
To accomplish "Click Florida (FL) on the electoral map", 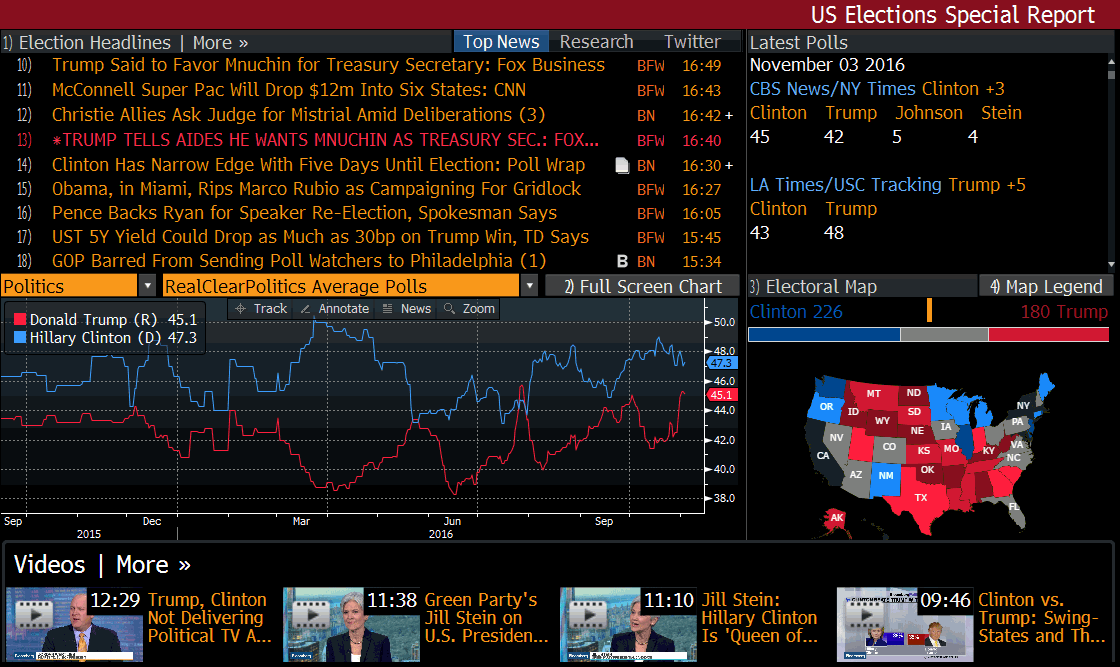I will click(x=1014, y=507).
